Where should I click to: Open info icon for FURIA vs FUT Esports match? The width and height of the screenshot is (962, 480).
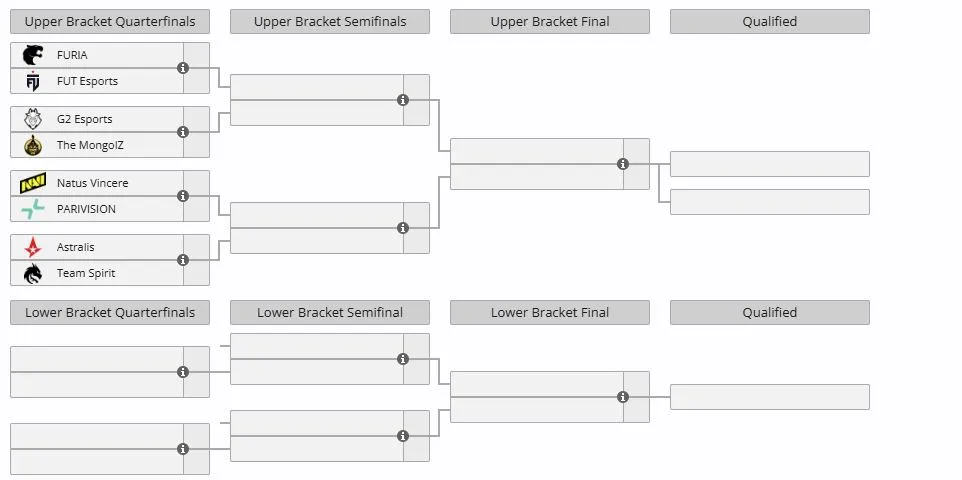point(182,68)
